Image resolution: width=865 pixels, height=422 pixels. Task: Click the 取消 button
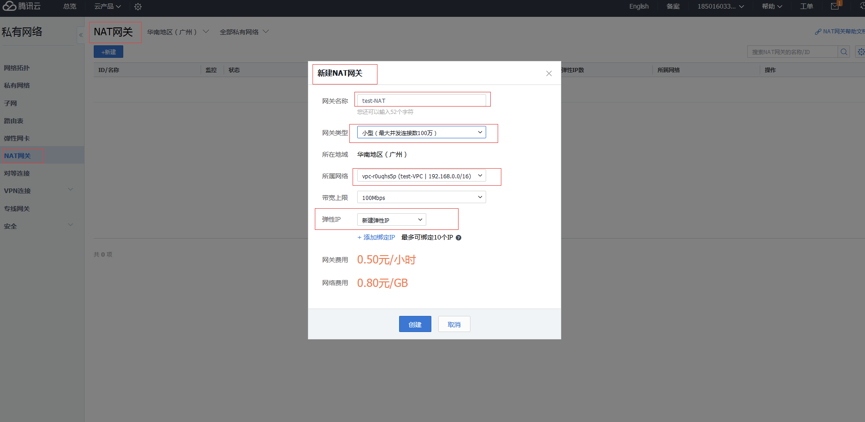[x=454, y=324]
